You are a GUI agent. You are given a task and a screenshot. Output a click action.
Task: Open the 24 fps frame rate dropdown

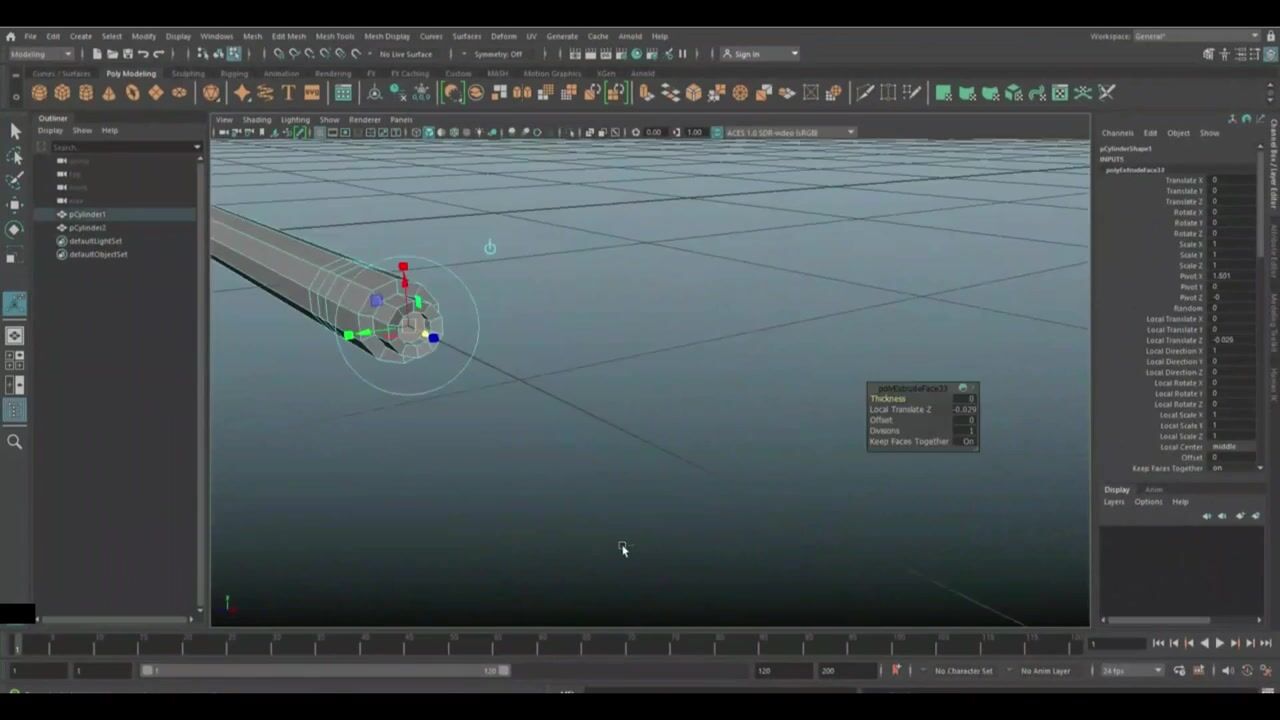1132,670
